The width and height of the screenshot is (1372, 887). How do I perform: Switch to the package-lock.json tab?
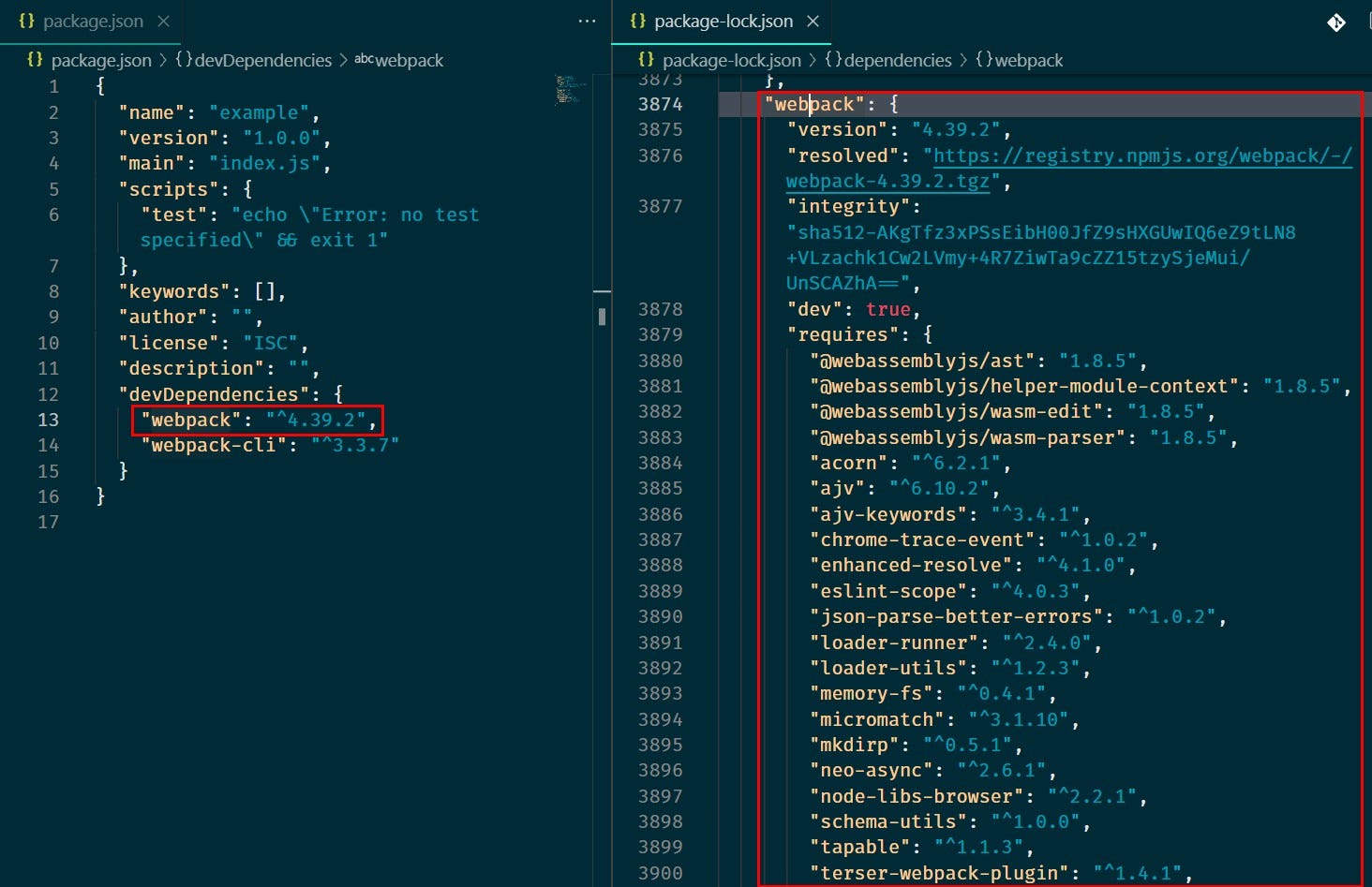pos(723,21)
